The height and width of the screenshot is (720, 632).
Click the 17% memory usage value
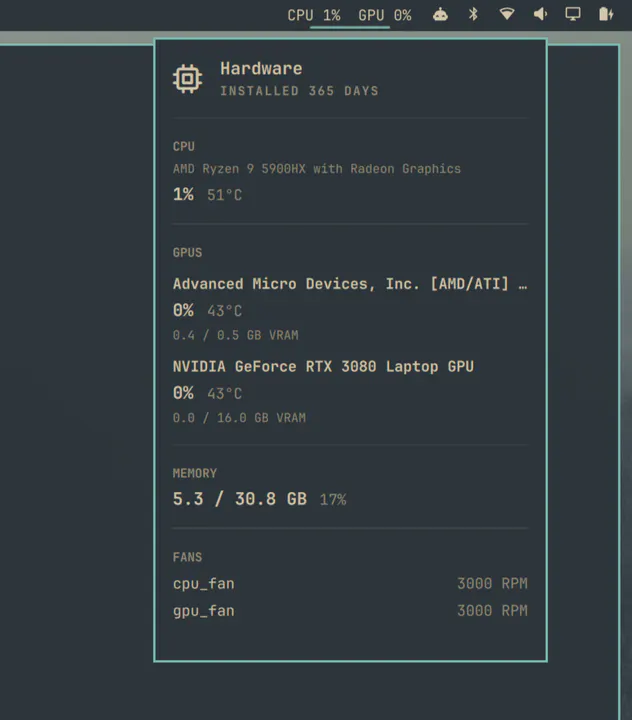tap(333, 500)
